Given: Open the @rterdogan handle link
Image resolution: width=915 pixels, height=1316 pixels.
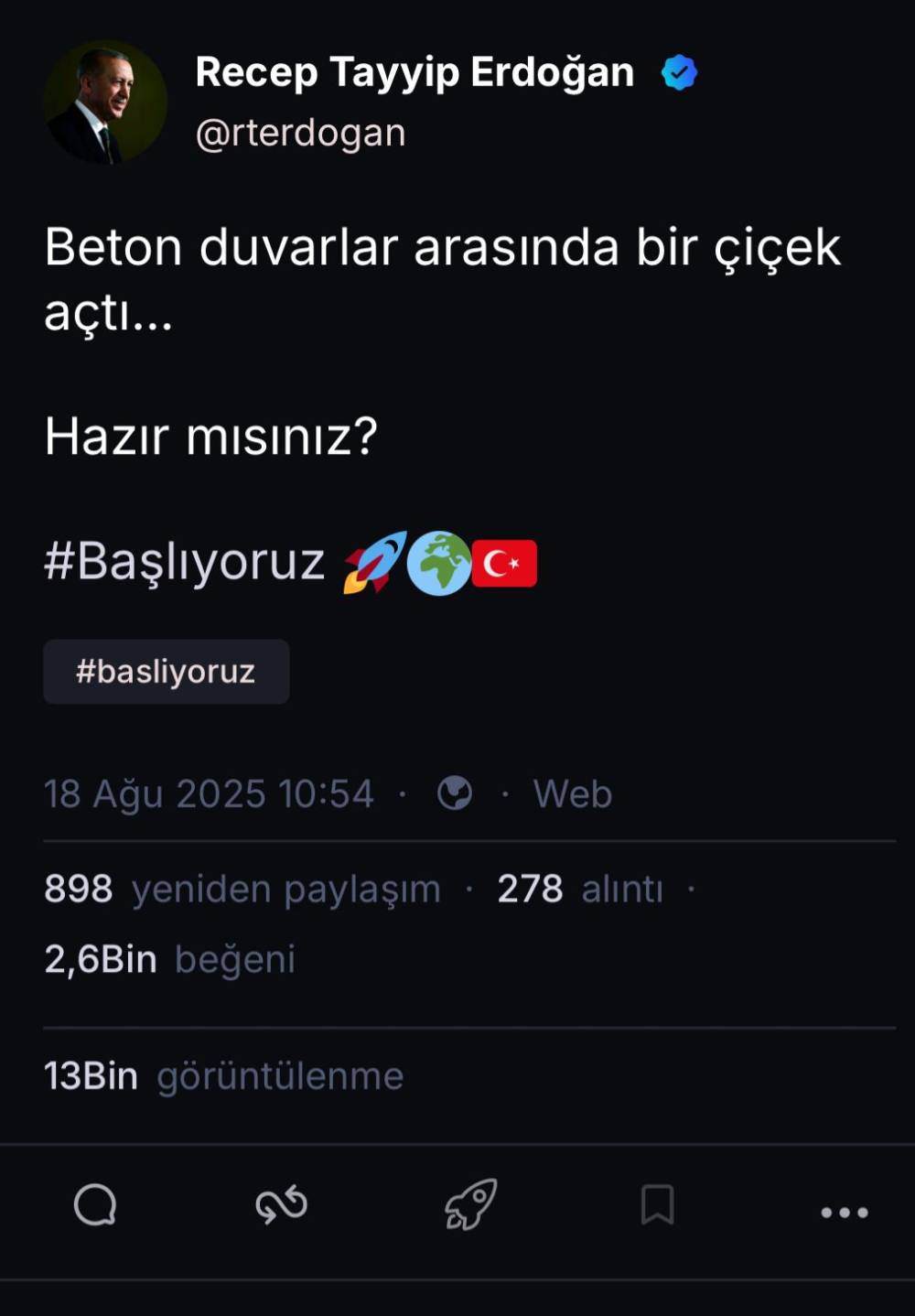Looking at the screenshot, I should tap(300, 134).
